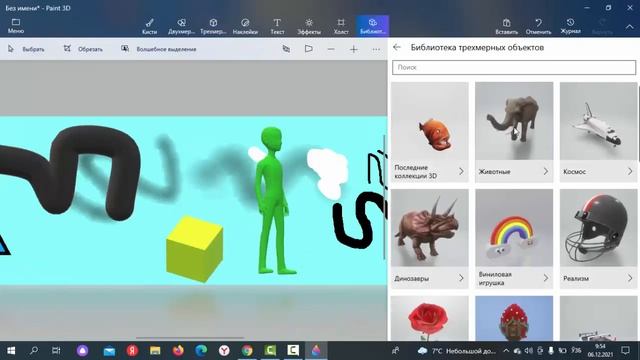Select the green human figure on canvas

pyautogui.click(x=273, y=200)
